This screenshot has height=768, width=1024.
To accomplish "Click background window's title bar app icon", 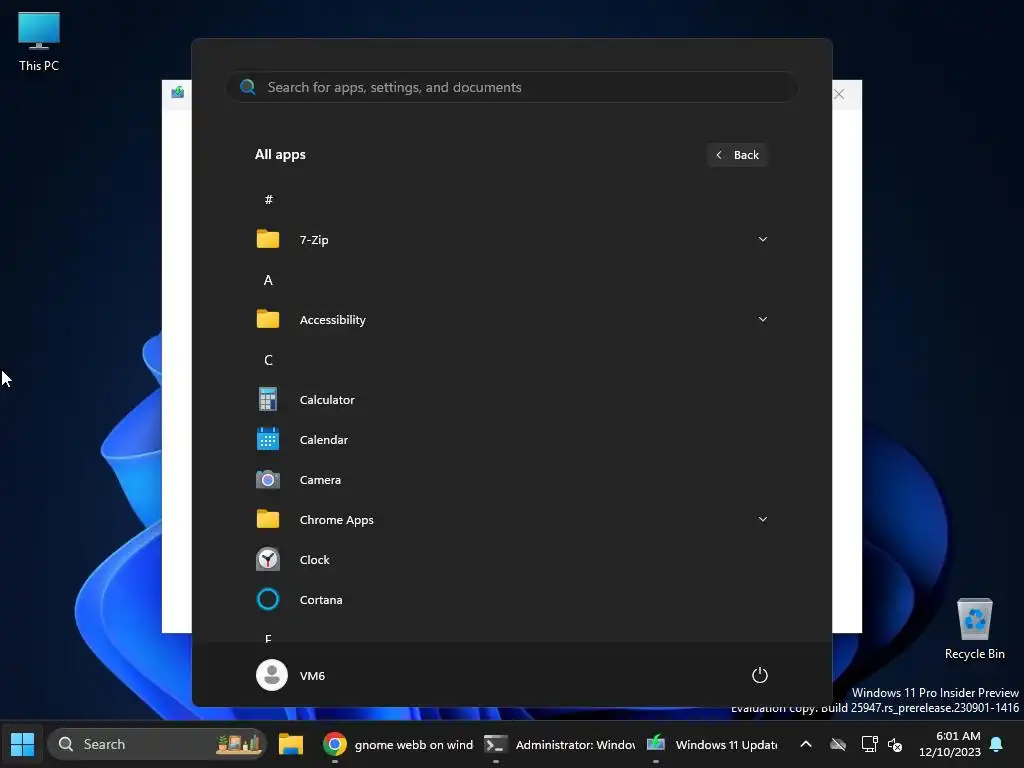I will pyautogui.click(x=178, y=92).
